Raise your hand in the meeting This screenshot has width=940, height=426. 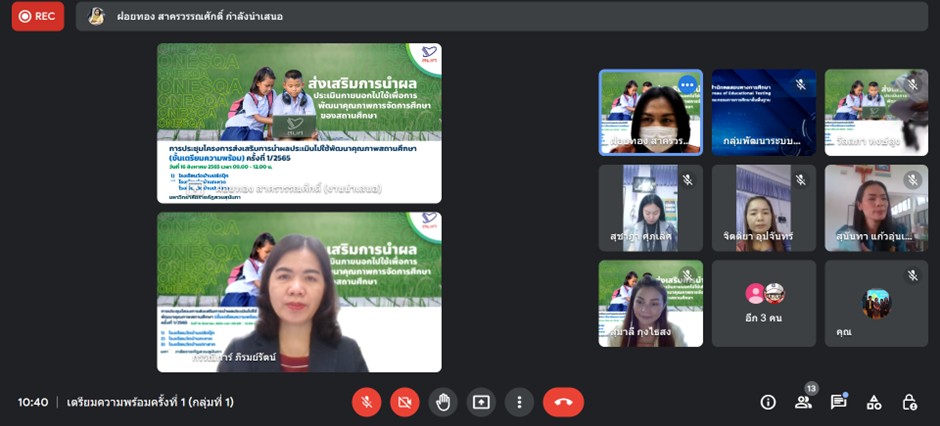pyautogui.click(x=443, y=402)
